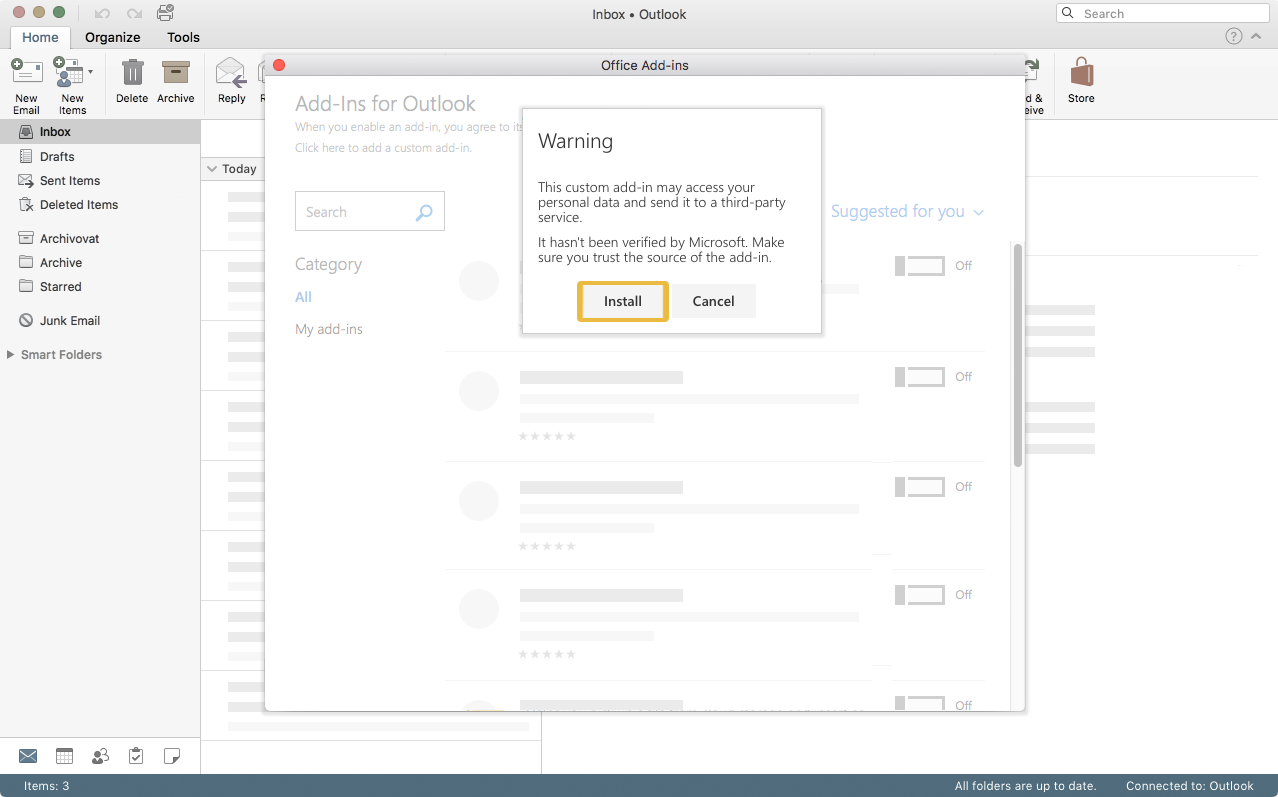The image size is (1278, 797).
Task: Open the Suggested for you sort dropdown
Action: tap(907, 211)
